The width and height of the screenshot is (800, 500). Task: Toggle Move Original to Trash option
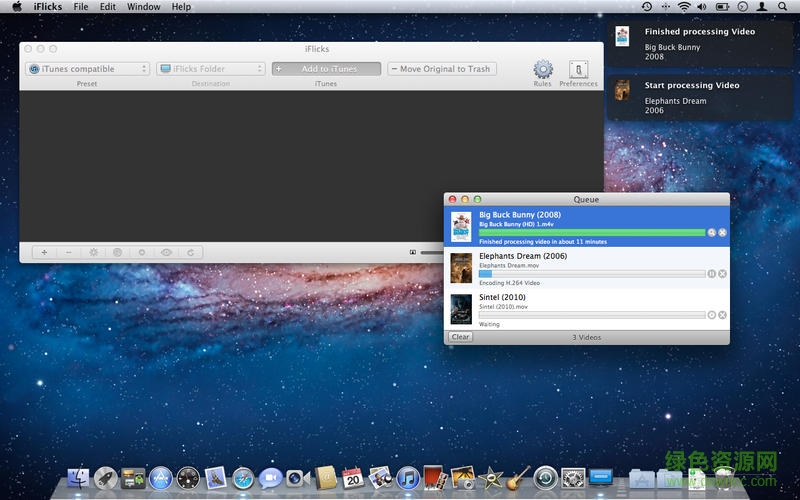[441, 69]
